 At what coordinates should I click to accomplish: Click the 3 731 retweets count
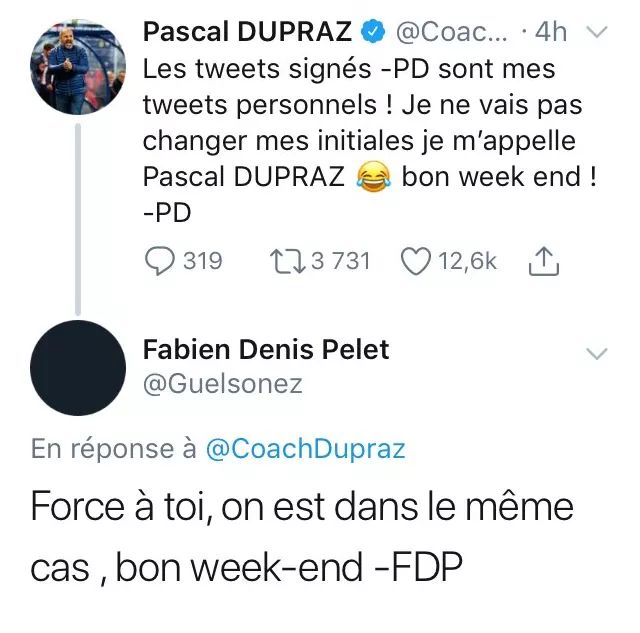click(x=340, y=261)
